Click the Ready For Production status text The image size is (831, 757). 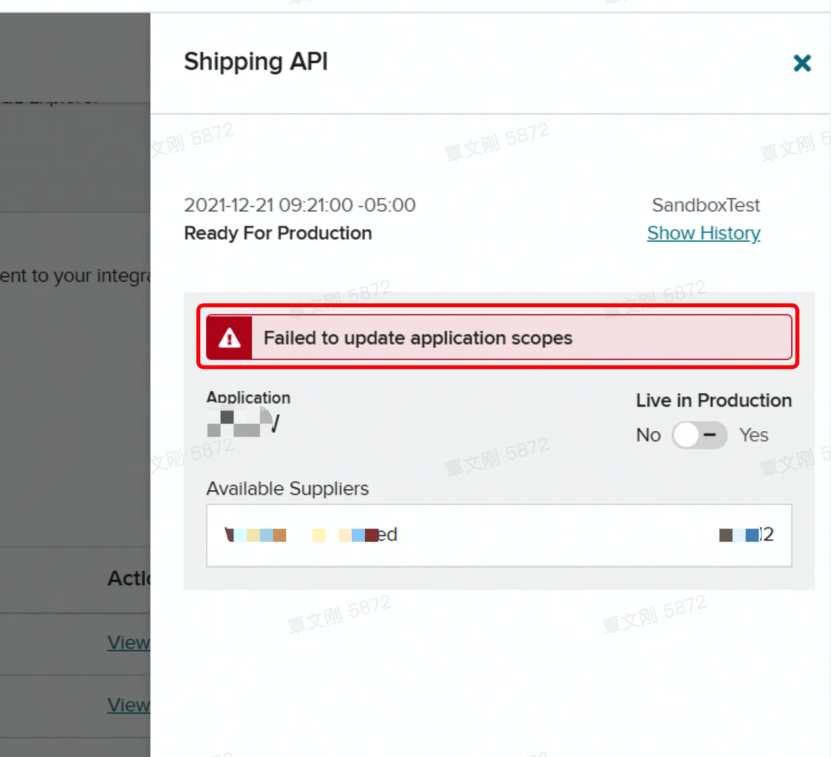coord(278,233)
